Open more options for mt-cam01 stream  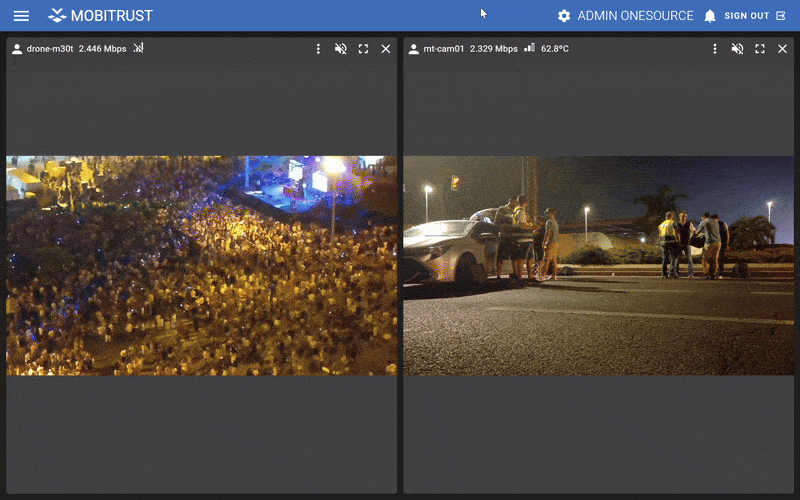[715, 49]
